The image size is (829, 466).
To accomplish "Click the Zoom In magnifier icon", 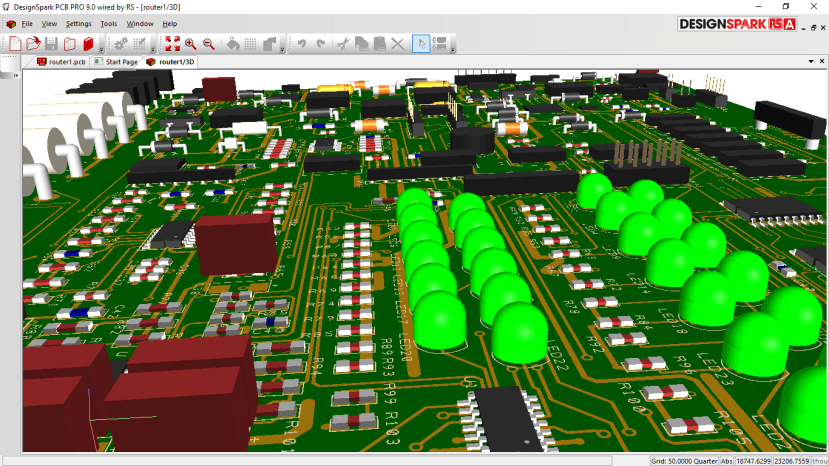I will tap(190, 44).
